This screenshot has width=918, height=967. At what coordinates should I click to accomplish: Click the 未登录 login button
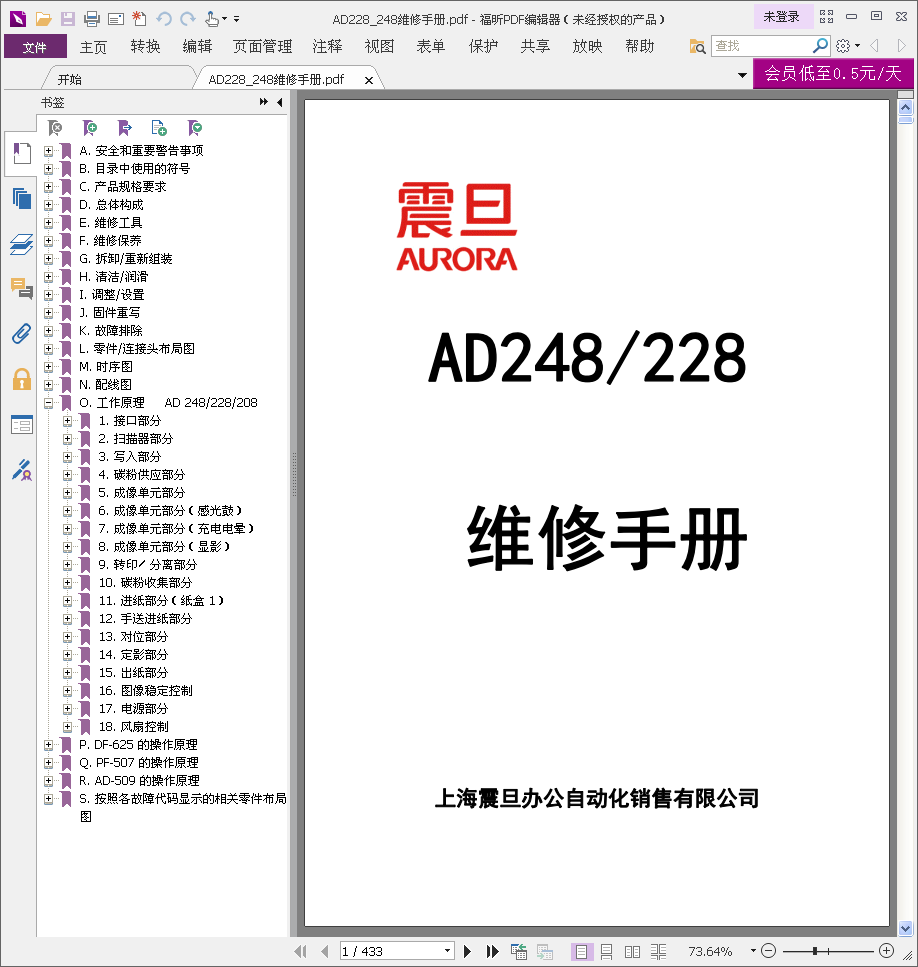782,17
